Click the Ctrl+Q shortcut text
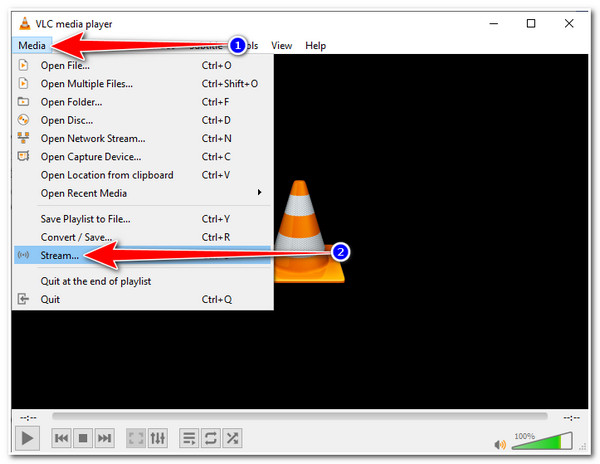Screen dimensions: 600x464 tap(217, 299)
